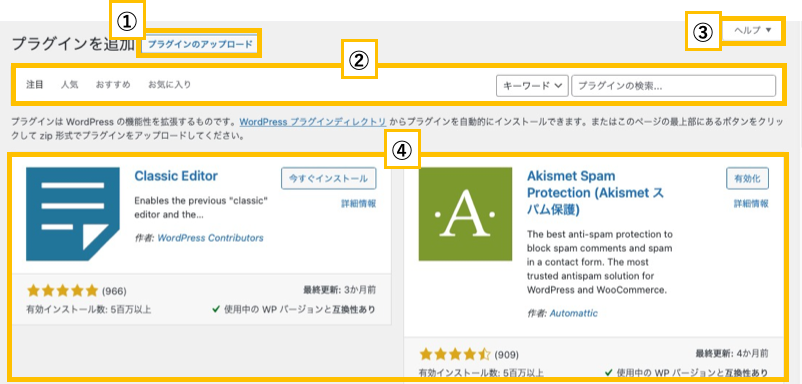Viewport: 802px width, 384px height.
Task: Switch to the お気に入り tab
Action: tap(170, 85)
